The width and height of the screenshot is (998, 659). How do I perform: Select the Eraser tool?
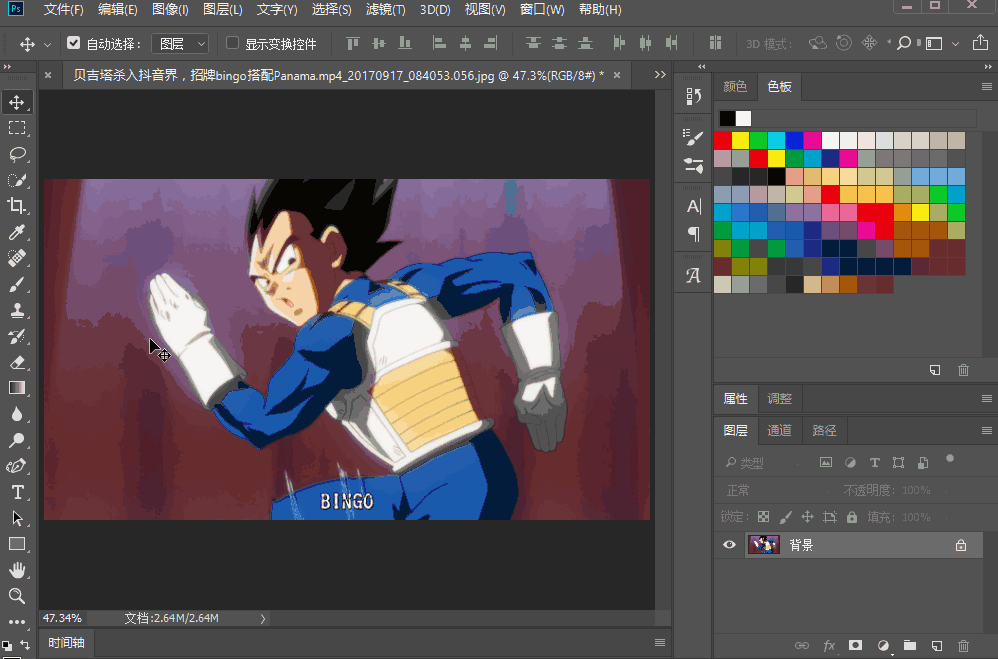[17, 362]
